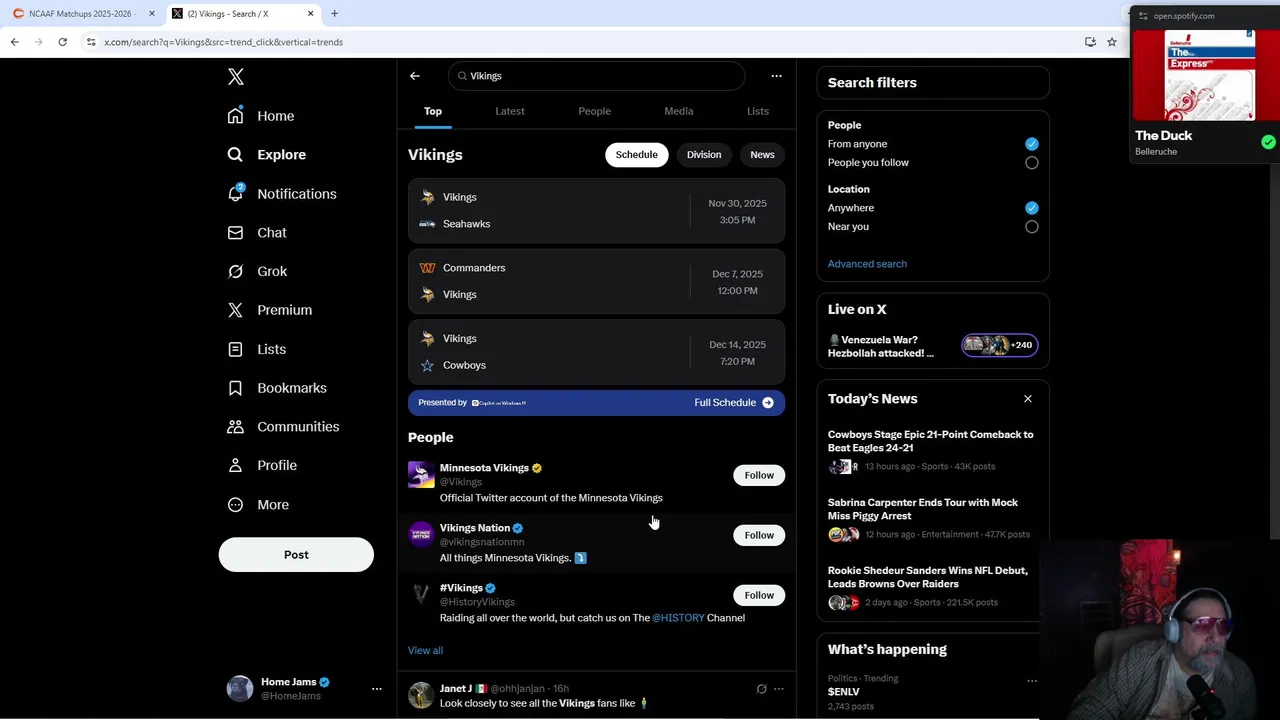
Task: Open @HISTORY mention link
Action: (x=678, y=618)
